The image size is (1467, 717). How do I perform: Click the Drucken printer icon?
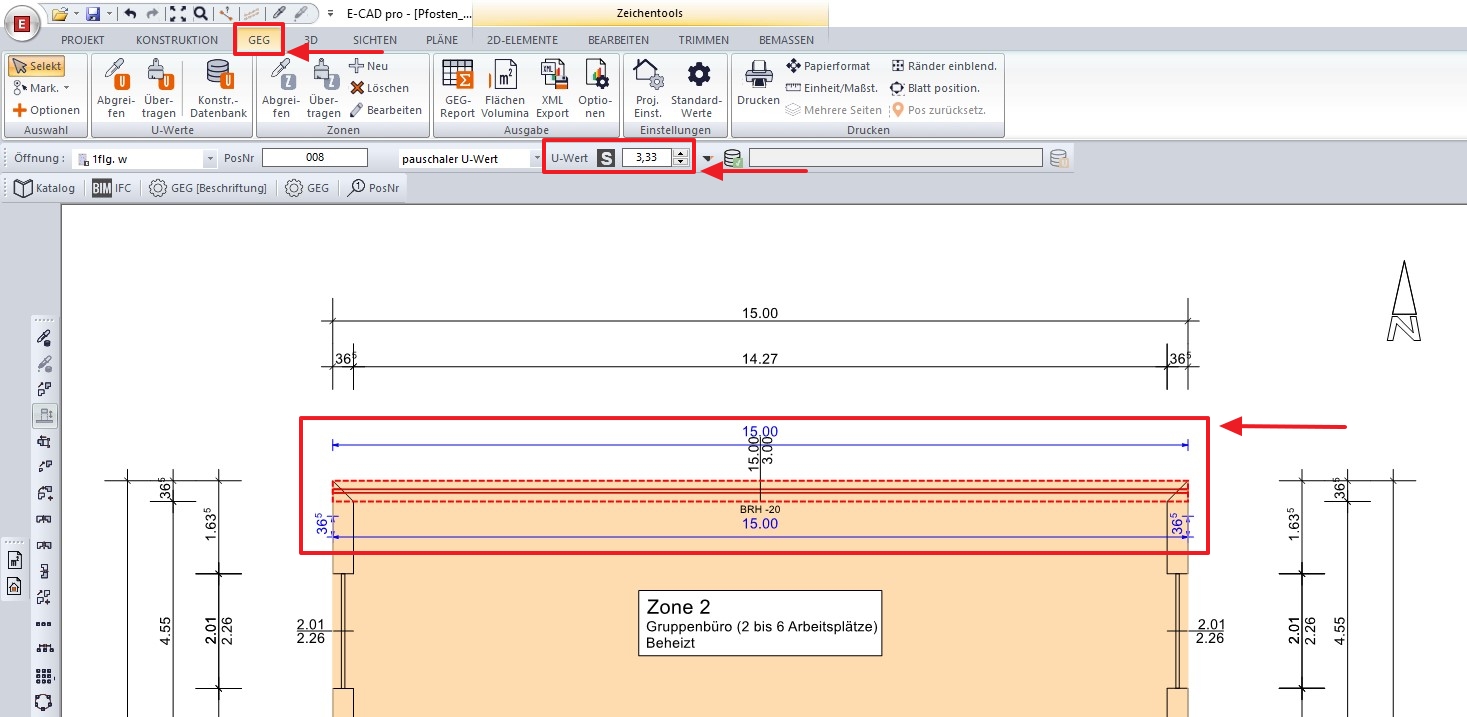757,80
